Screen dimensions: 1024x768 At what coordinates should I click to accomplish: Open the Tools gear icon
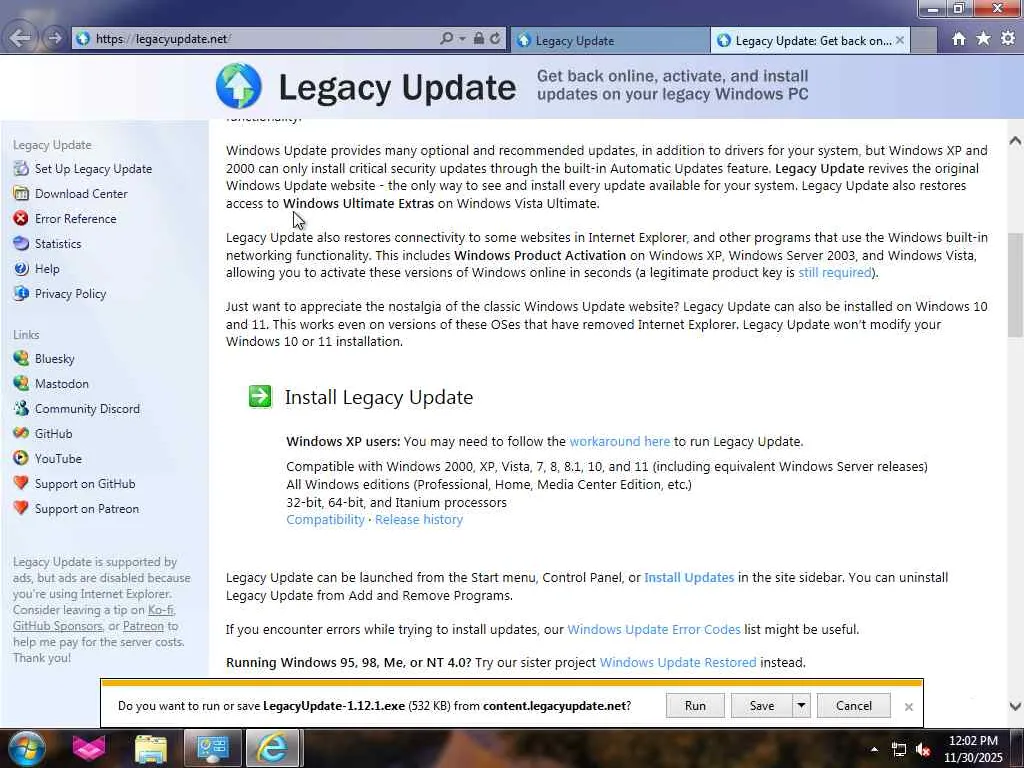click(x=1008, y=39)
